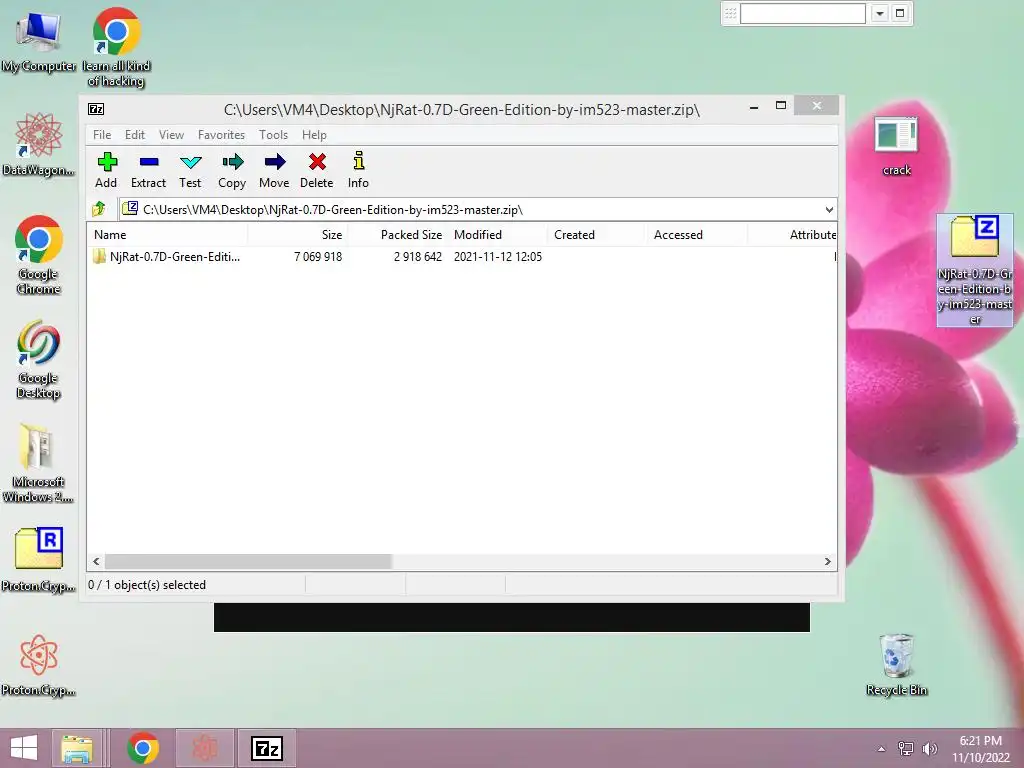
Task: Click the Copy toolbar icon
Action: pyautogui.click(x=232, y=170)
